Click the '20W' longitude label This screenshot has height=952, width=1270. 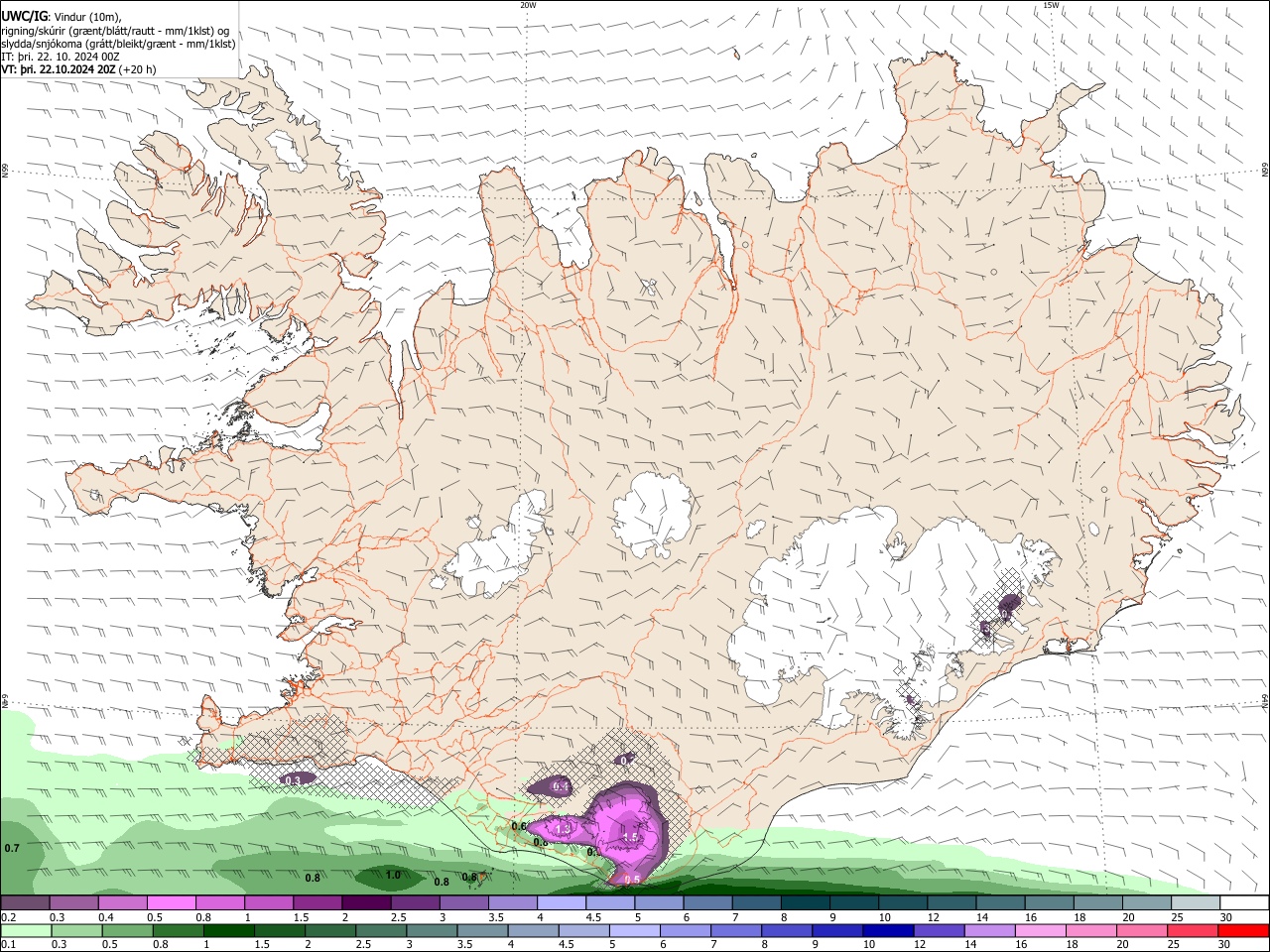click(x=528, y=5)
